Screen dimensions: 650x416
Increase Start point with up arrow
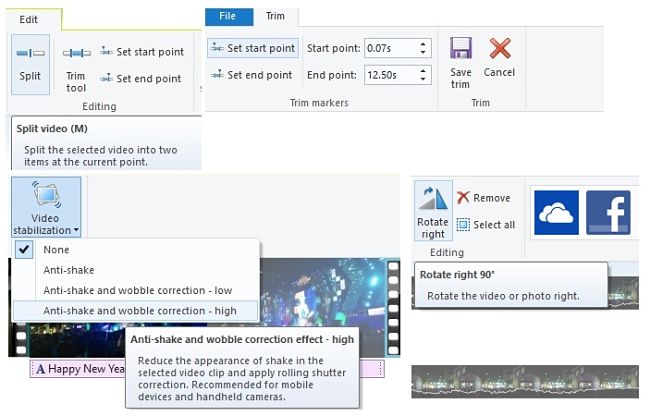pos(423,44)
